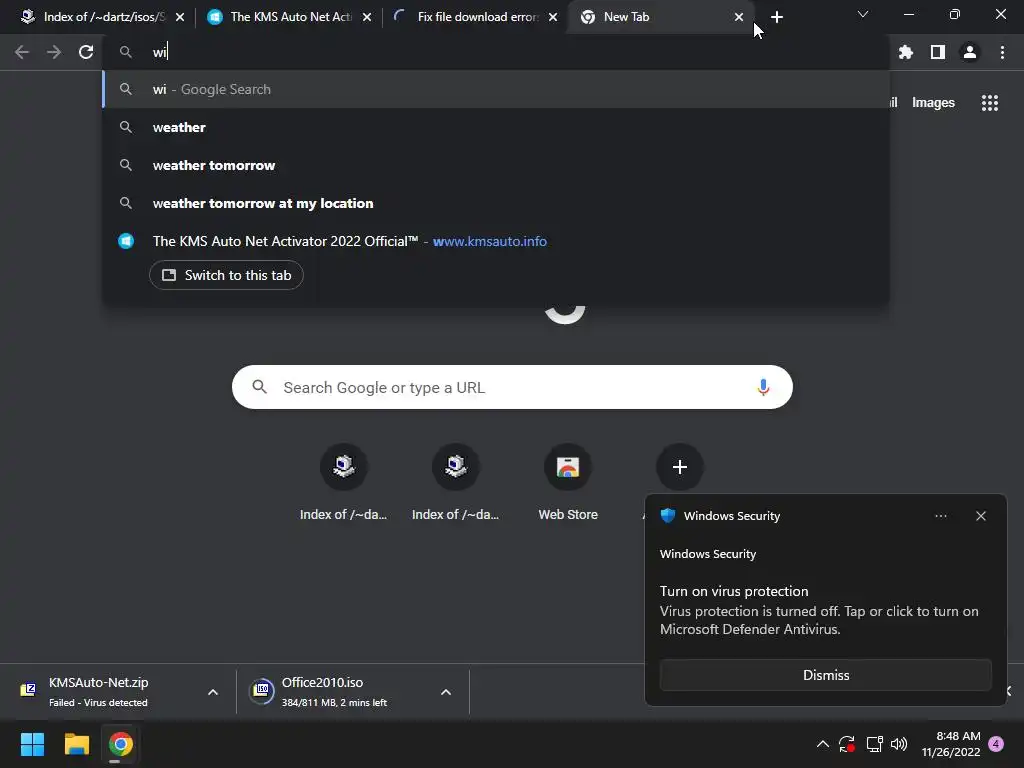Open the network tray icon

point(874,744)
